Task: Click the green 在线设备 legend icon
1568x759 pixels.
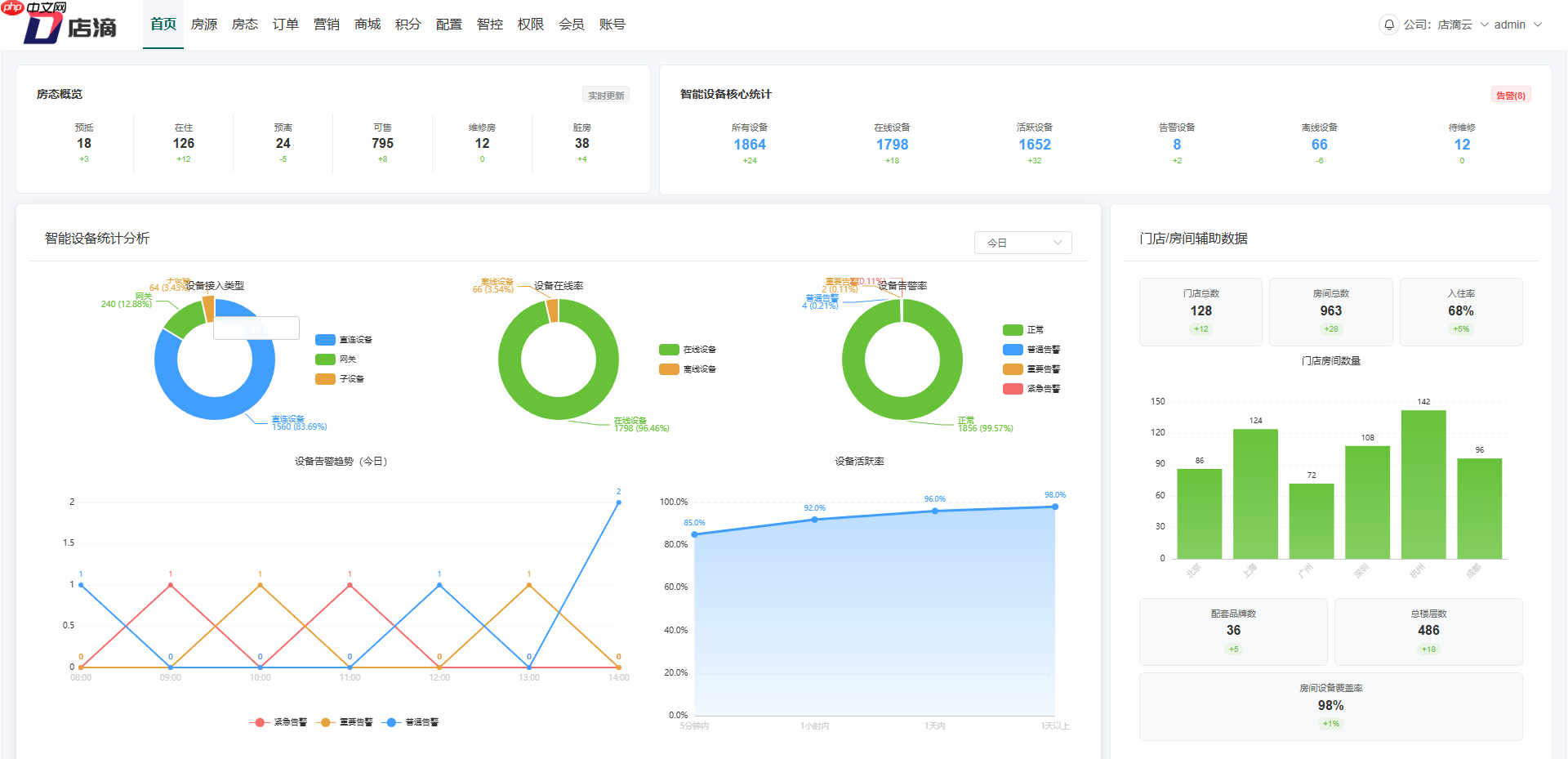Action: tap(669, 350)
